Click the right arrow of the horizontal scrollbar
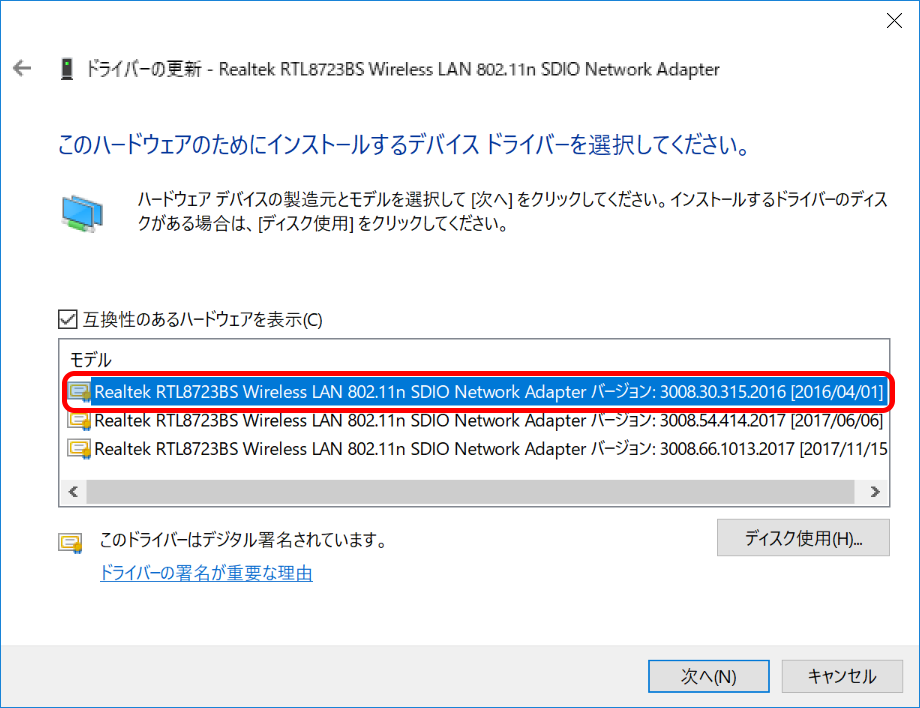The height and width of the screenshot is (708, 920). (x=875, y=492)
